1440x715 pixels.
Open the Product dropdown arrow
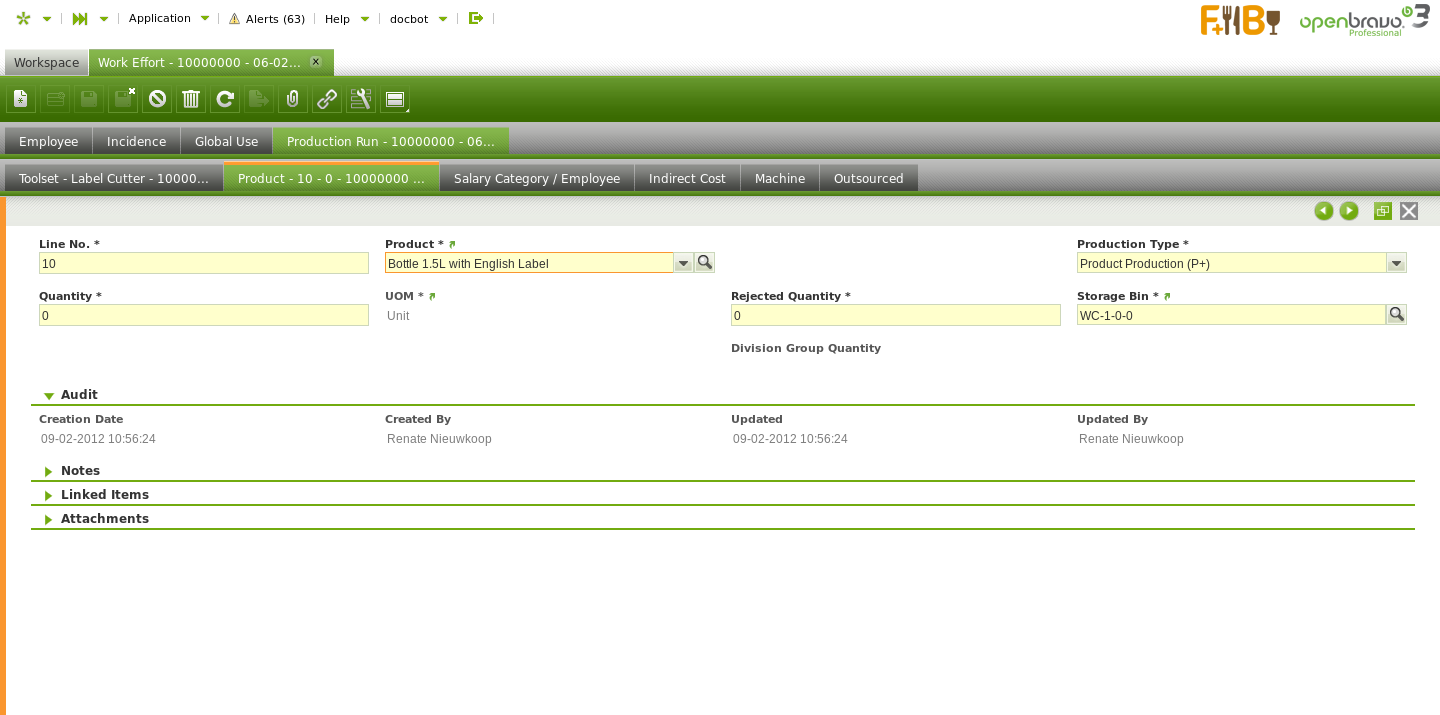(683, 263)
